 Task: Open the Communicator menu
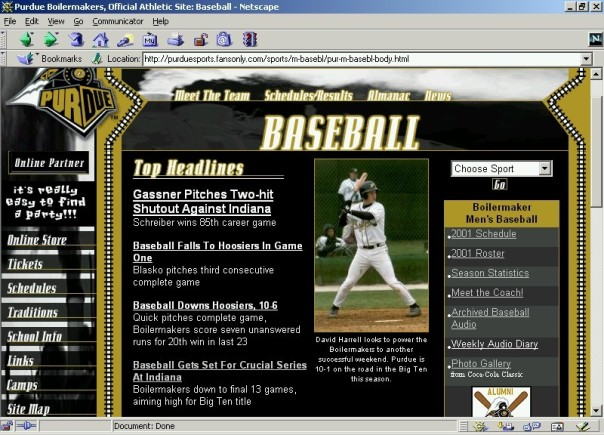(x=117, y=21)
